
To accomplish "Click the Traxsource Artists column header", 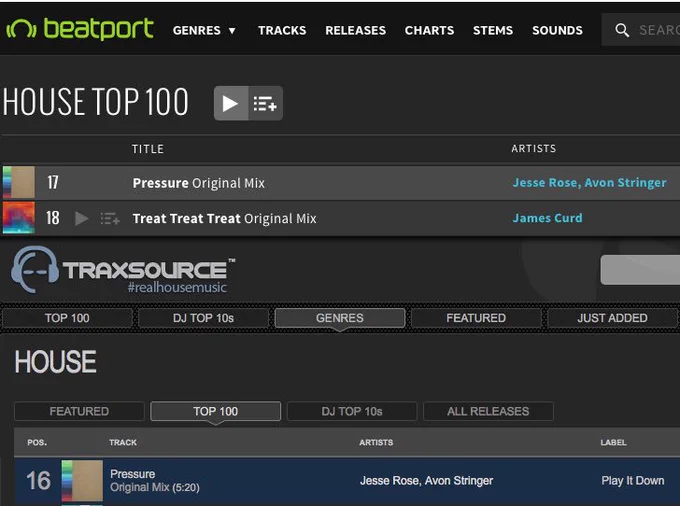I will coord(376,442).
